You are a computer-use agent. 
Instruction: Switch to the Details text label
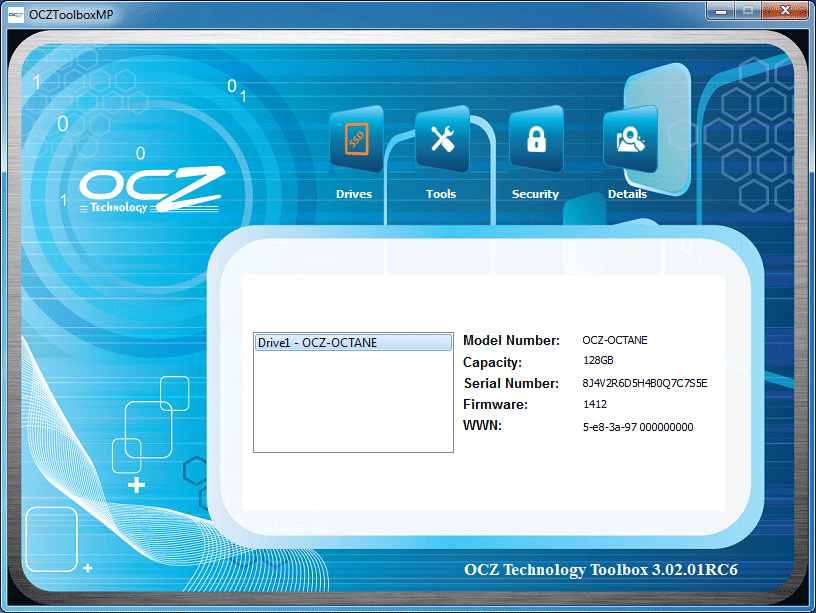tap(627, 194)
